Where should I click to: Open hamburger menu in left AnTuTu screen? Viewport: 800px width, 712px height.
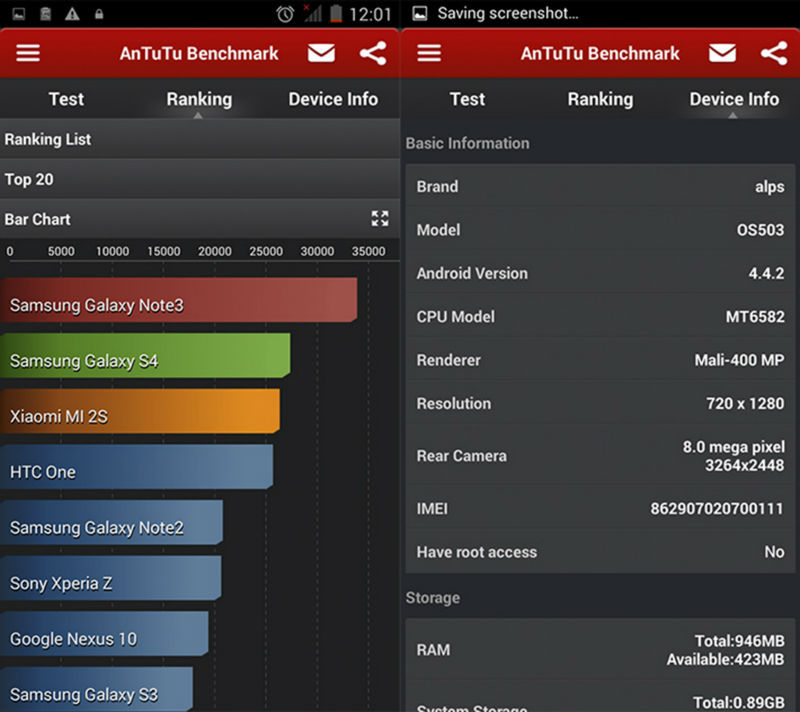point(28,53)
